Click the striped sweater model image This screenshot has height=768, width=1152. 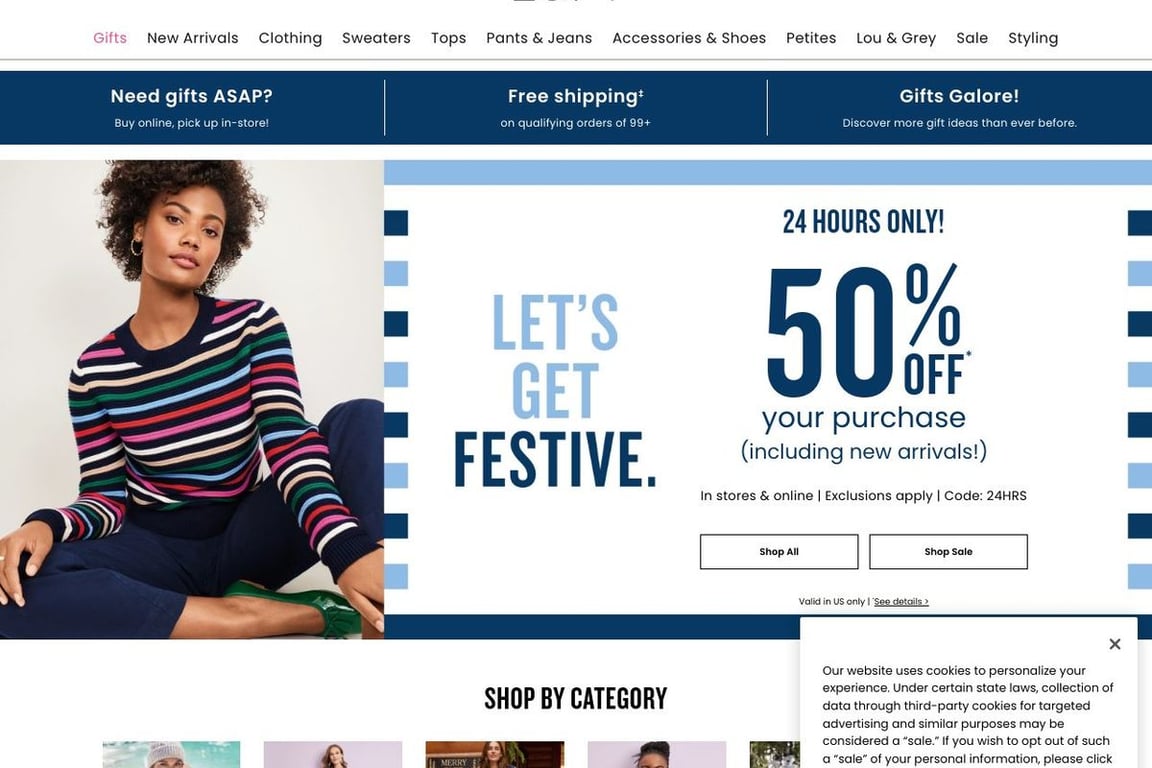(192, 399)
